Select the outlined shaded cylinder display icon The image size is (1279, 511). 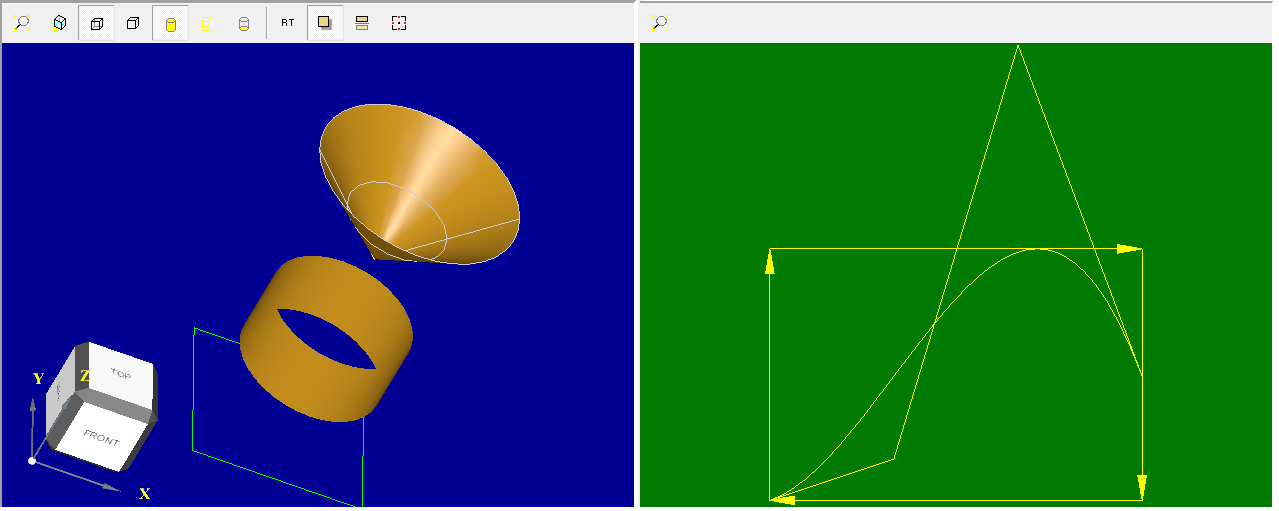tap(244, 23)
